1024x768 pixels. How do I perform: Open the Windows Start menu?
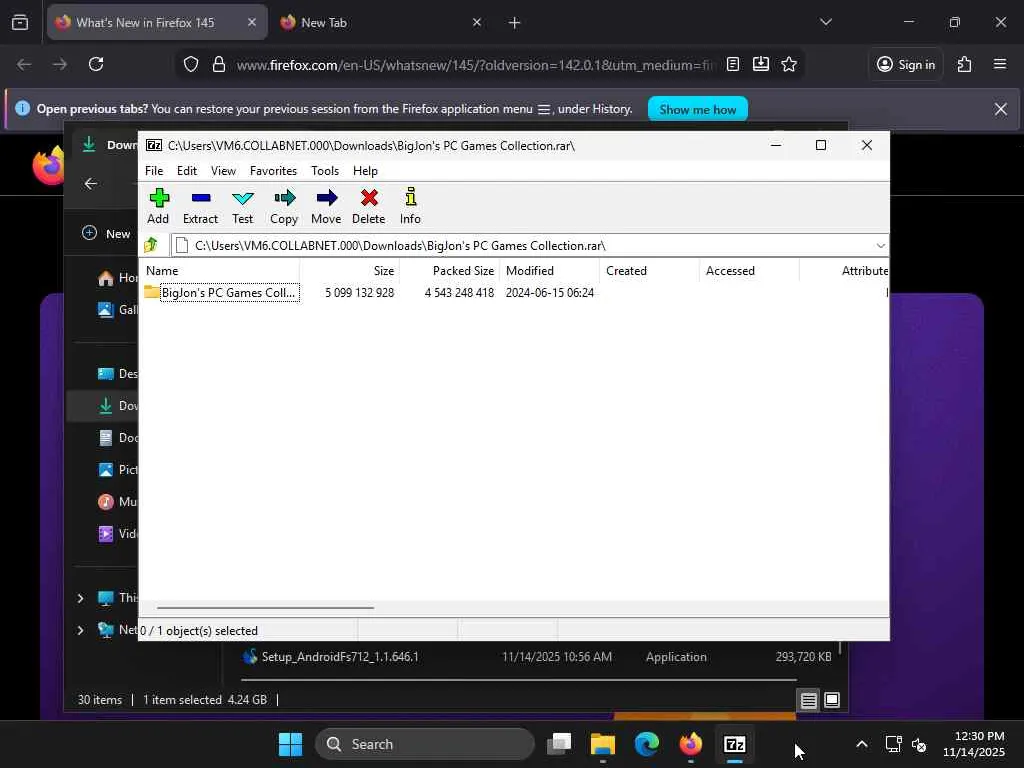pyautogui.click(x=290, y=744)
